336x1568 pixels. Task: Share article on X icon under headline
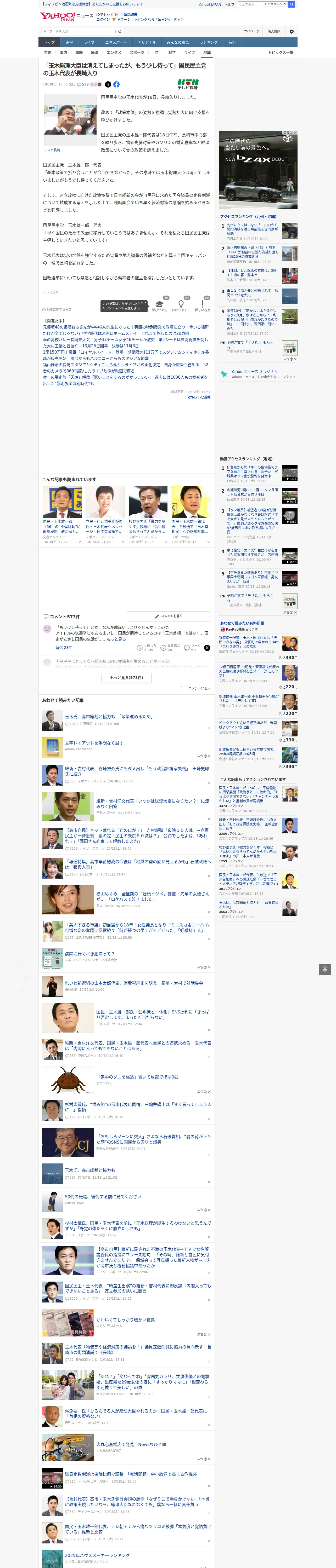coord(108,85)
